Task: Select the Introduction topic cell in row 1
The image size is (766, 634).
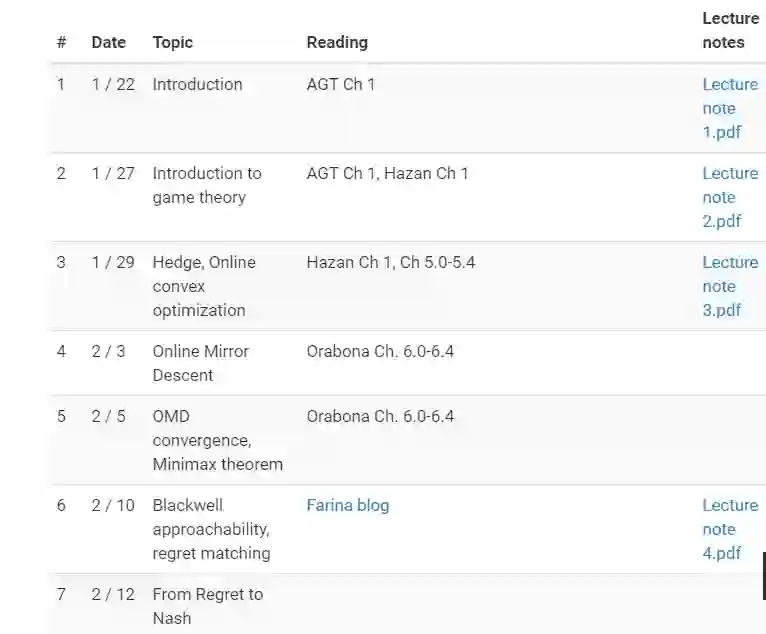Action: click(197, 84)
